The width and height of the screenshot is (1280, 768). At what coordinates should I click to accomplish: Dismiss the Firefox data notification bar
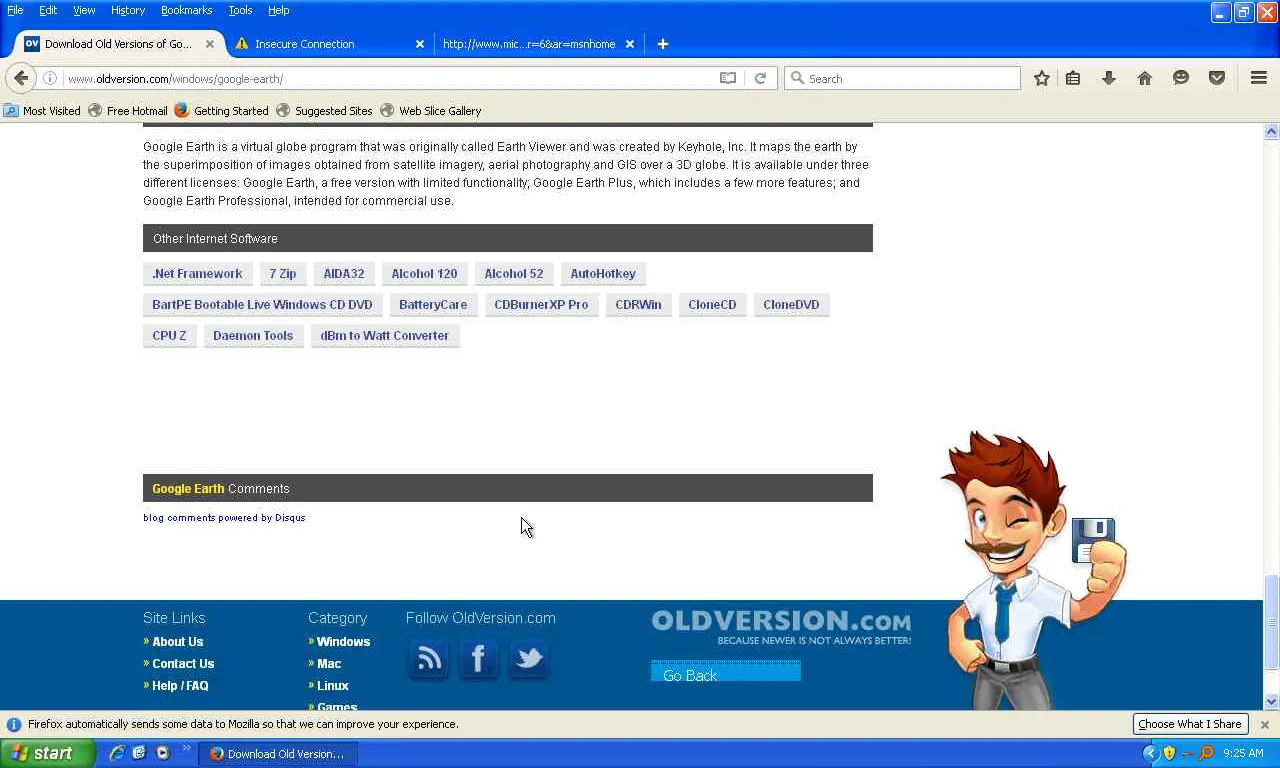point(1264,724)
